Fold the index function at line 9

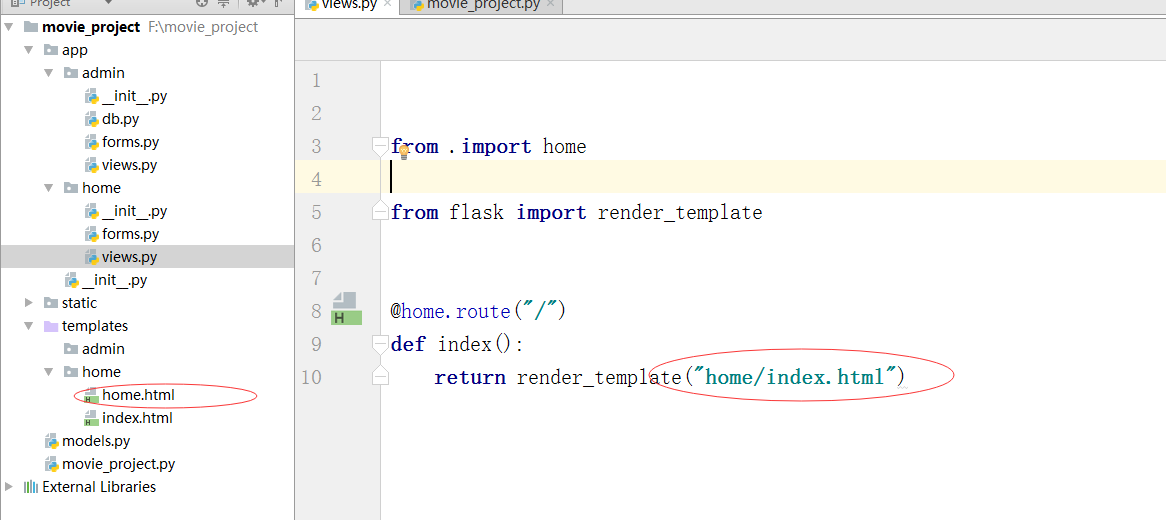tap(380, 344)
